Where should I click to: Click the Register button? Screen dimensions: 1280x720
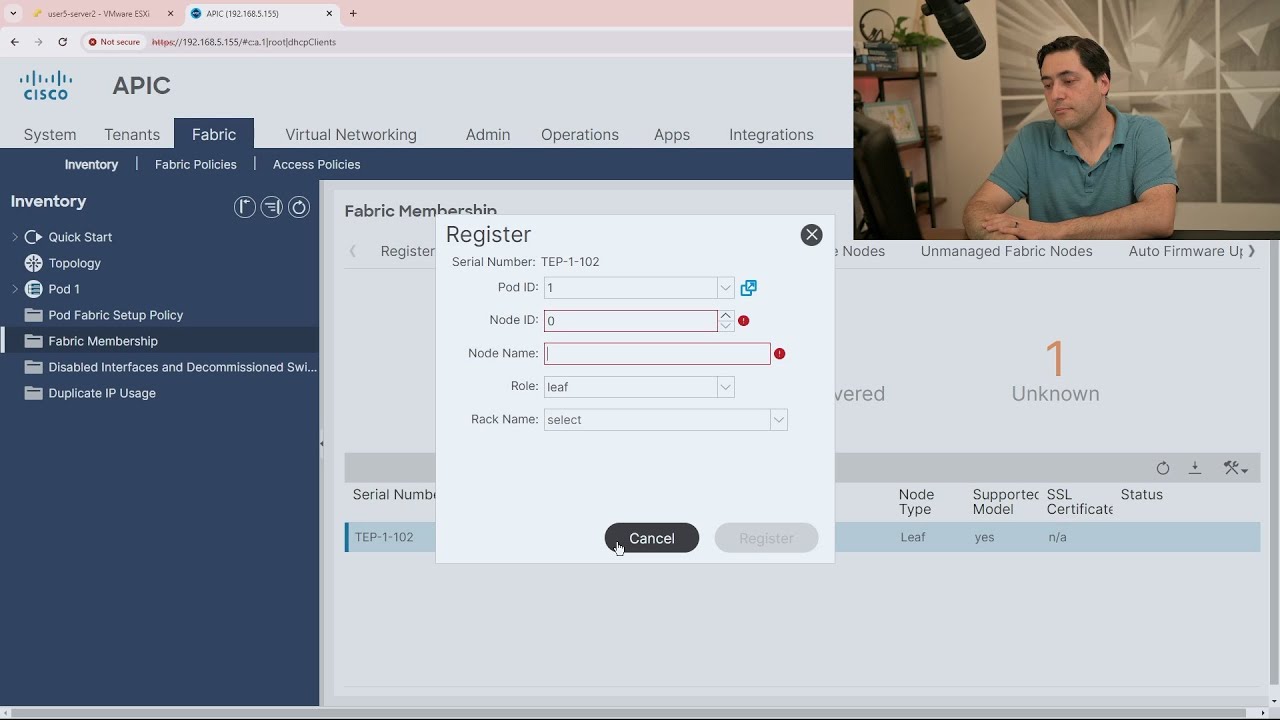pyautogui.click(x=766, y=538)
